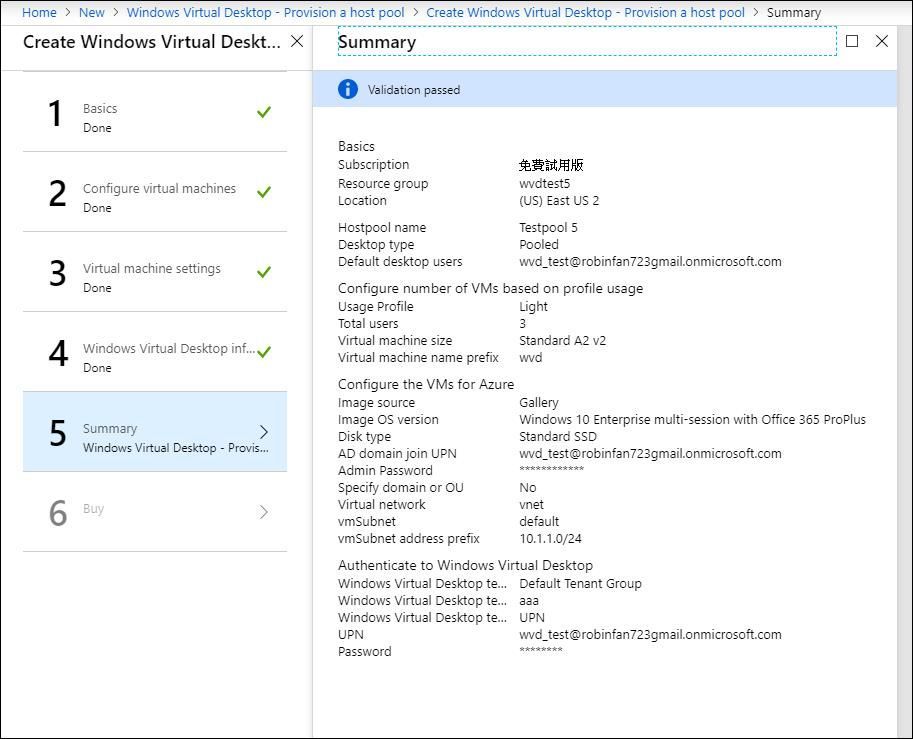Click the 'Specify domain or OU' value No
The height and width of the screenshot is (739, 913).
pos(528,487)
